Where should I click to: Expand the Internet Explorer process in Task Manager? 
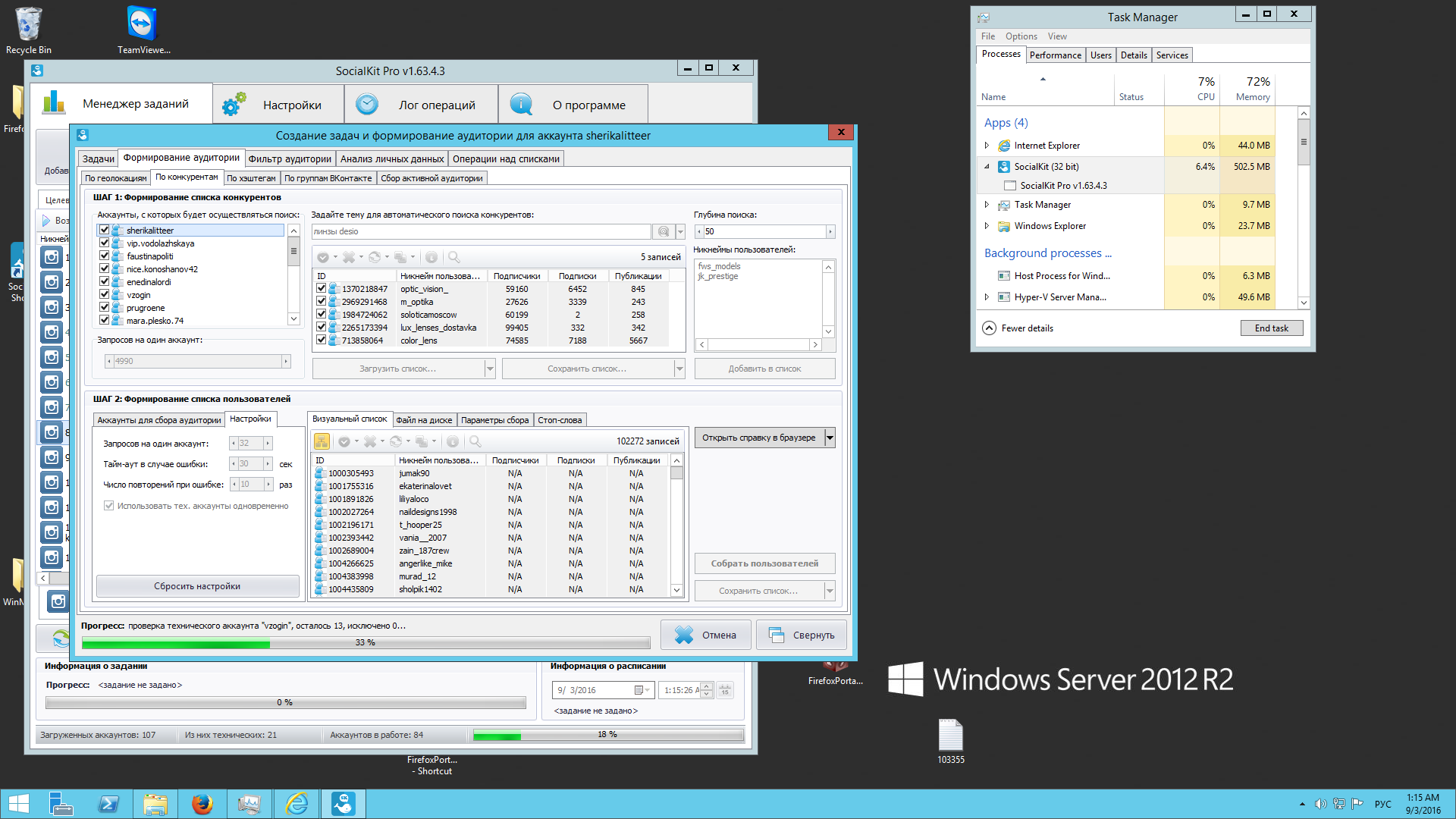(x=987, y=145)
